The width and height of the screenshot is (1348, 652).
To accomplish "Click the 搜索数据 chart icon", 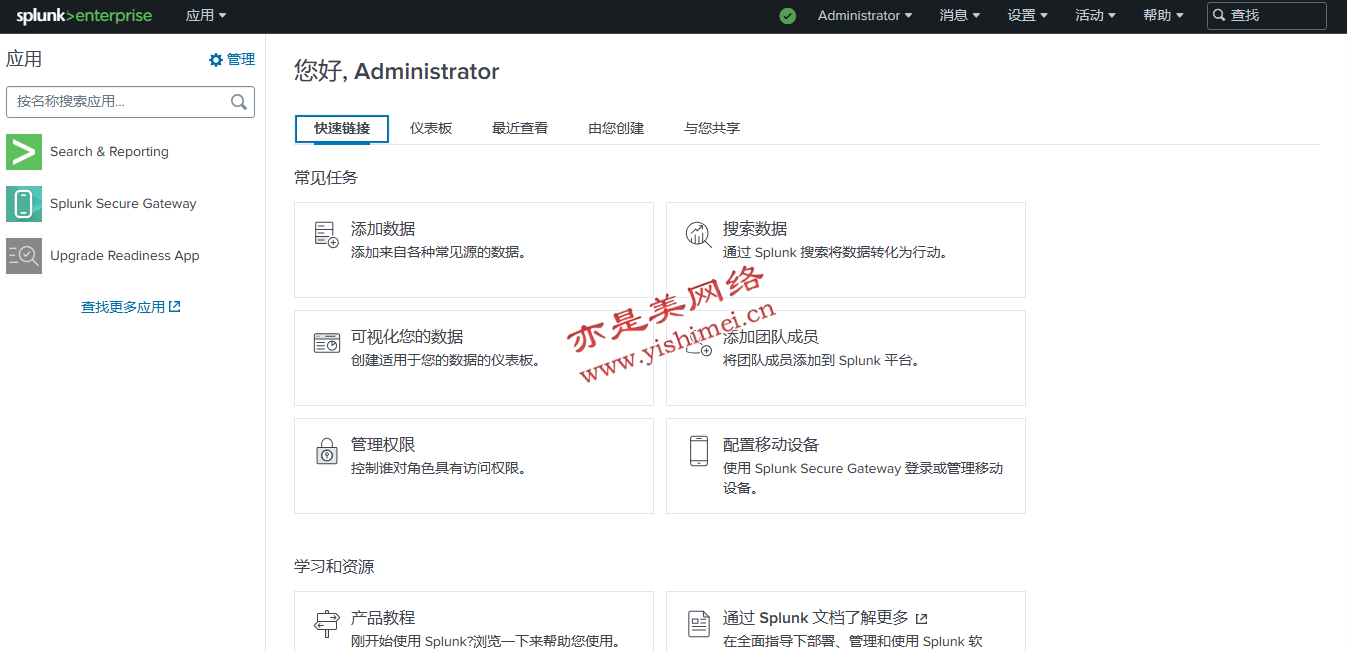I will pyautogui.click(x=698, y=235).
